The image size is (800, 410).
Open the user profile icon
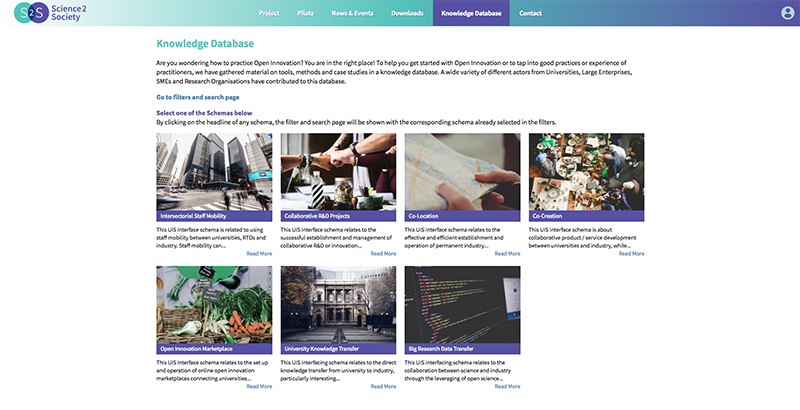pos(787,13)
